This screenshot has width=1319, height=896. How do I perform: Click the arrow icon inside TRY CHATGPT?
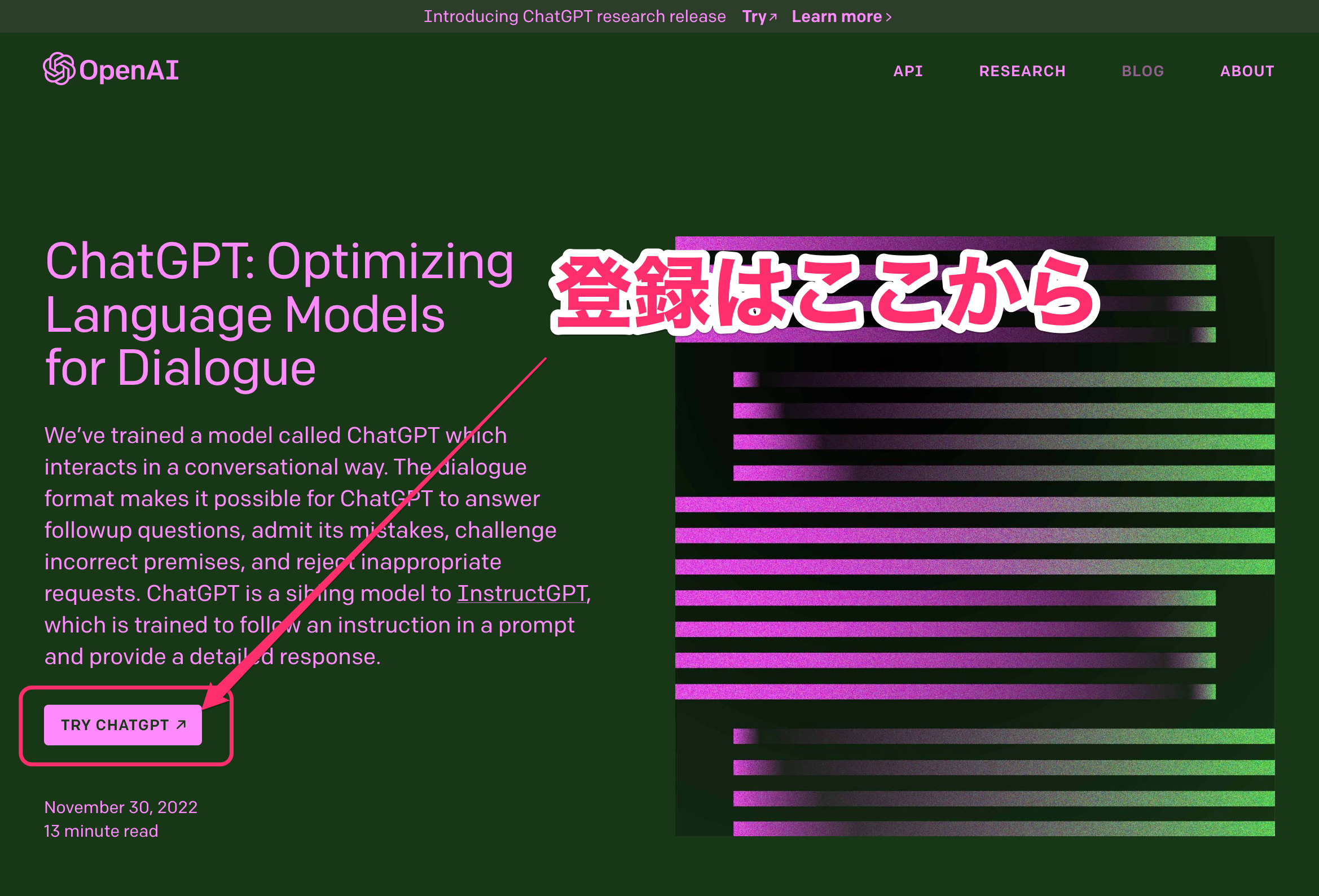click(x=181, y=724)
